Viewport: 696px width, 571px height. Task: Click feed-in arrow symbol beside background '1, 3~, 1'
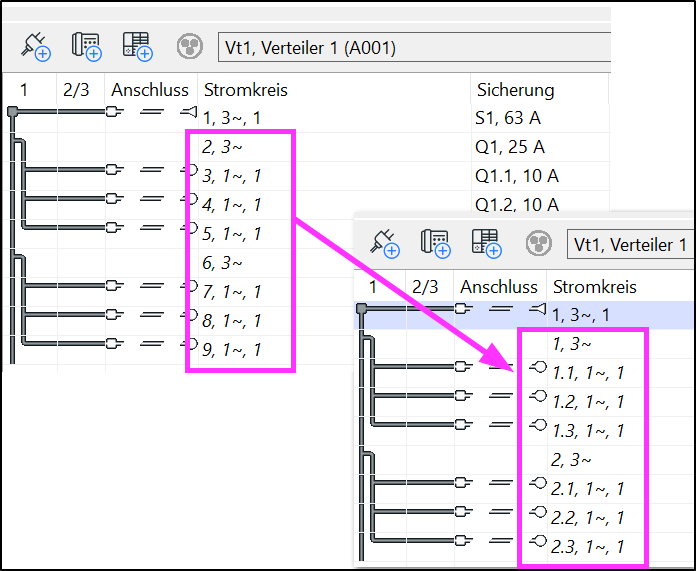(189, 111)
